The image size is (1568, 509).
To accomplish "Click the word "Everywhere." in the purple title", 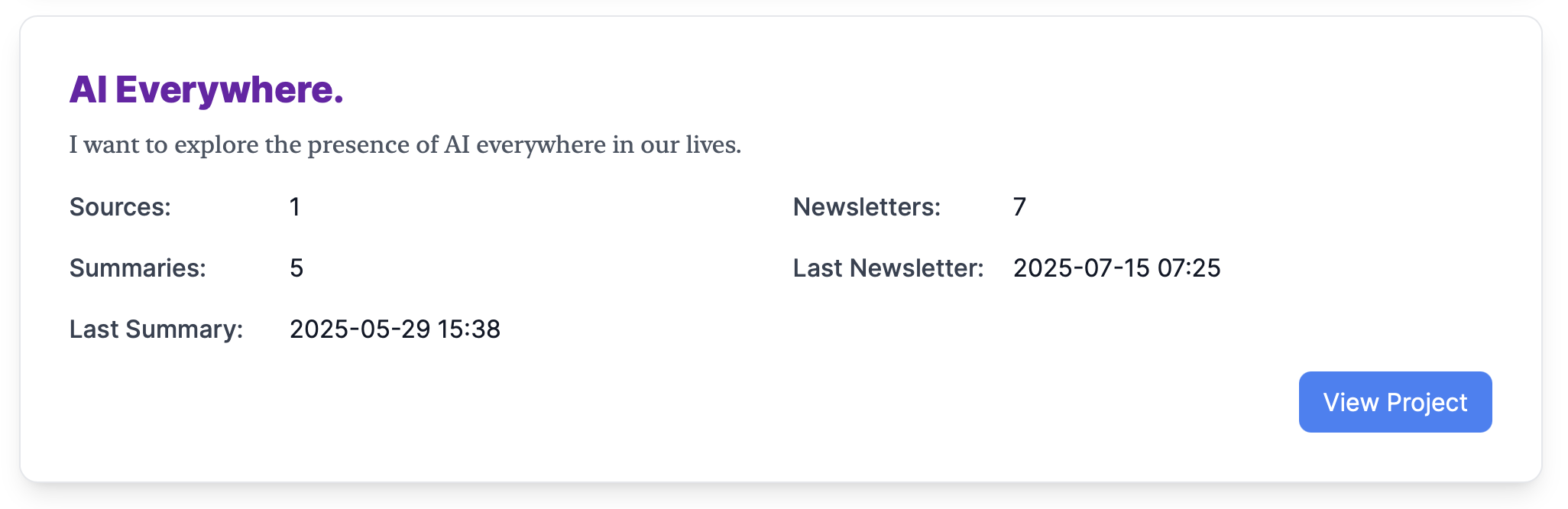I will pyautogui.click(x=229, y=89).
